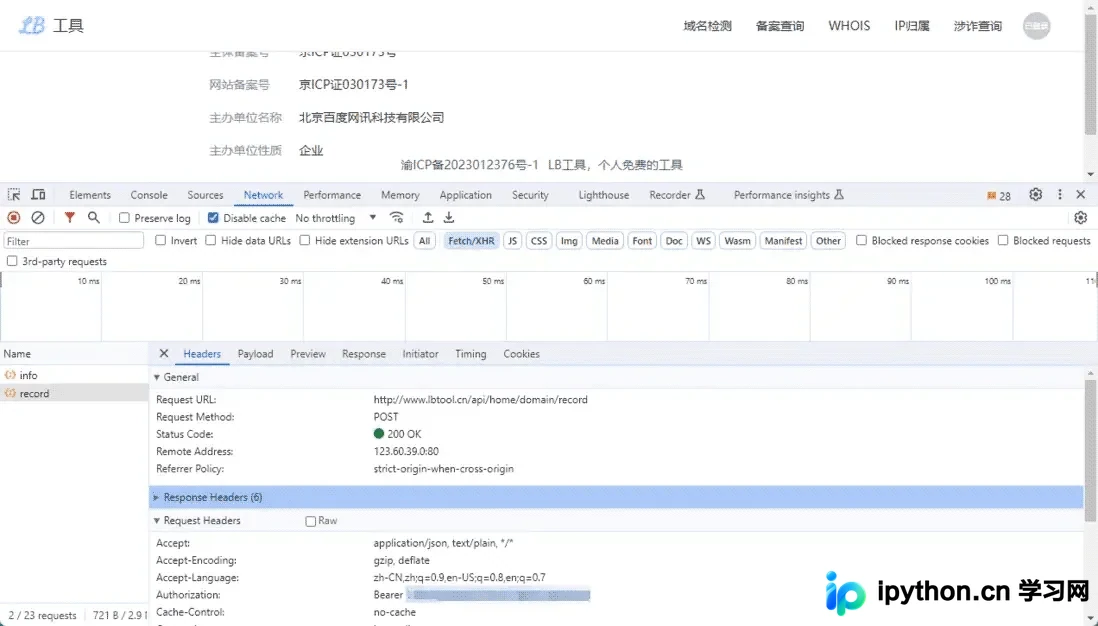Select the record request row
This screenshot has width=1098, height=626.
[x=74, y=394]
